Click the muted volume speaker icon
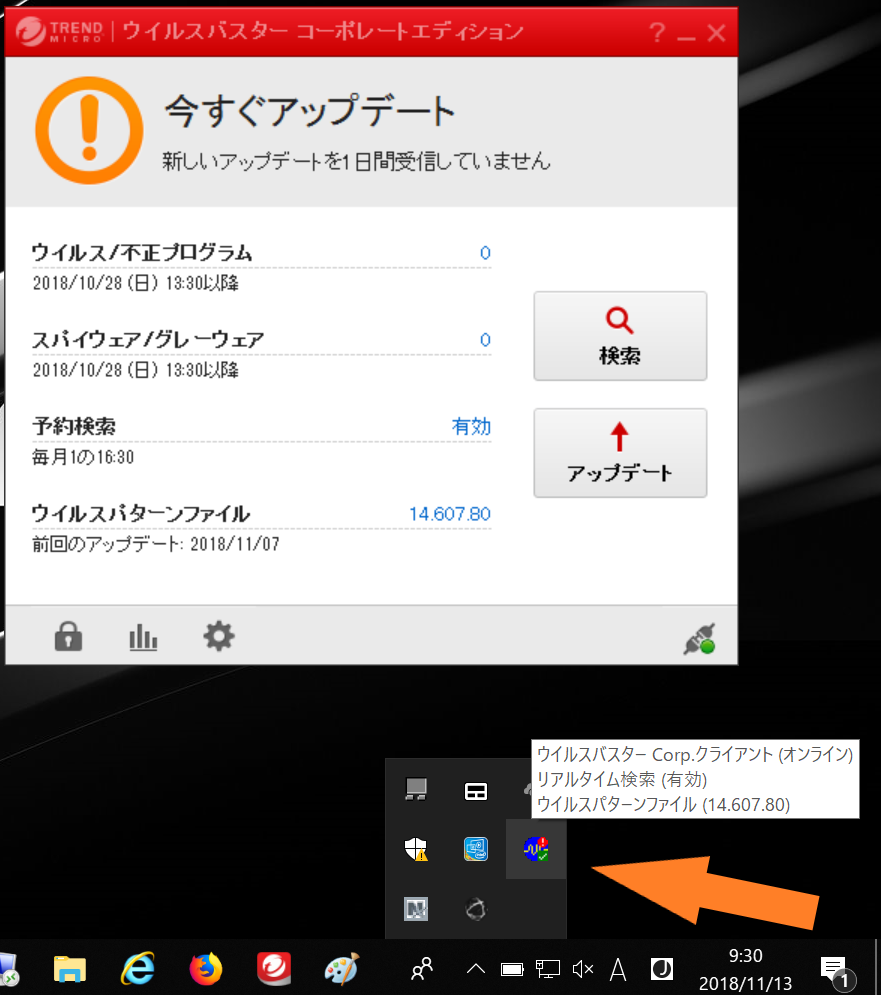This screenshot has height=995, width=881. tap(583, 969)
